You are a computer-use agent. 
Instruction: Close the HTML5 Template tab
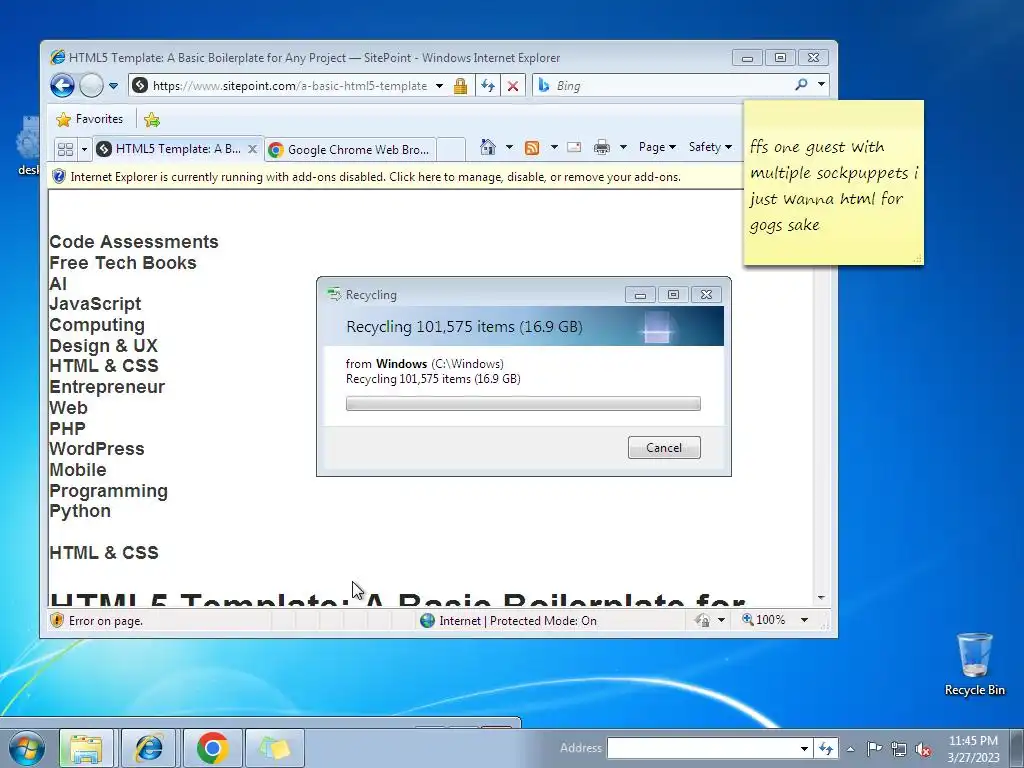tap(252, 150)
